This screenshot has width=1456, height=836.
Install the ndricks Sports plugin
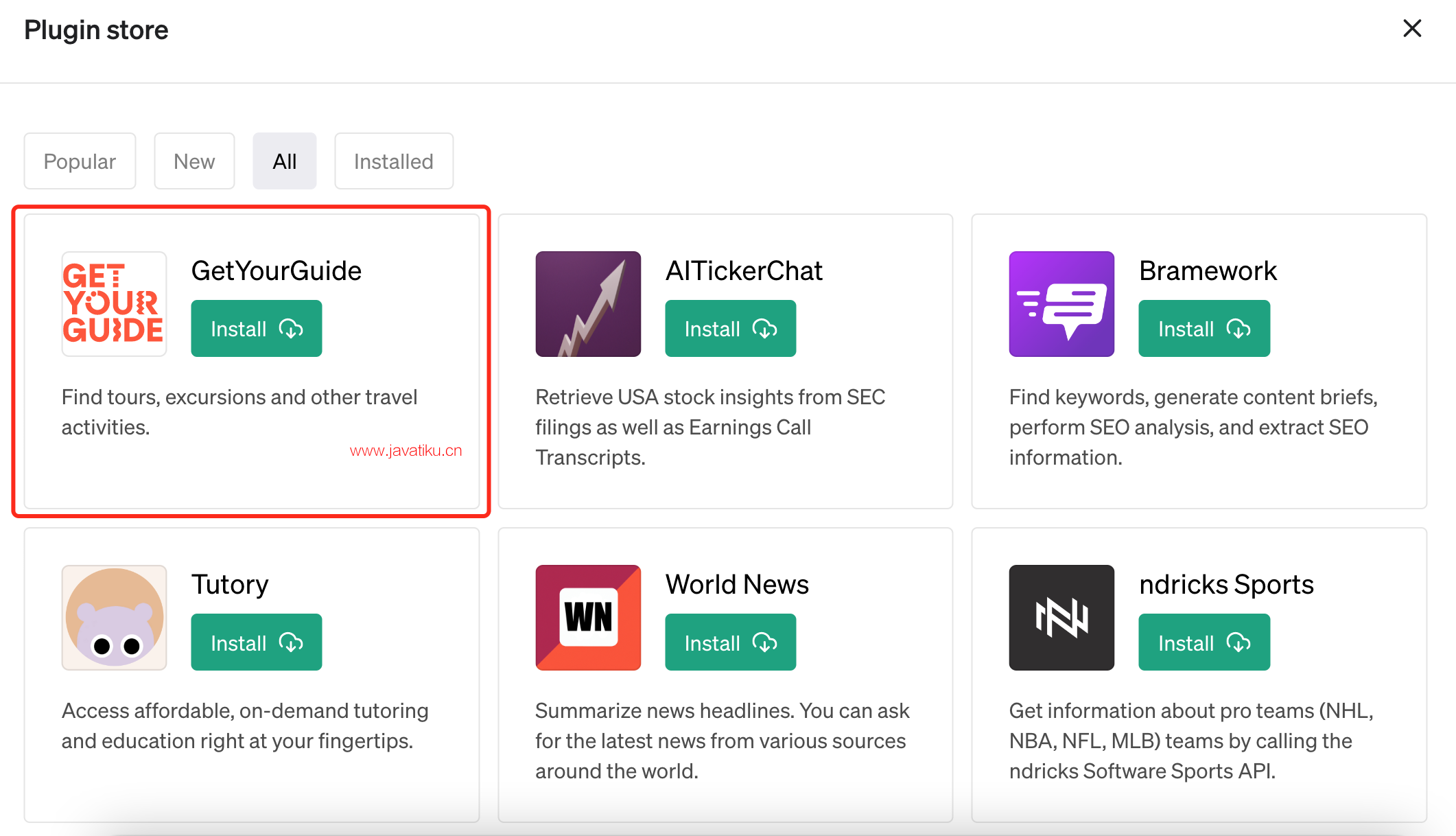tap(1204, 642)
